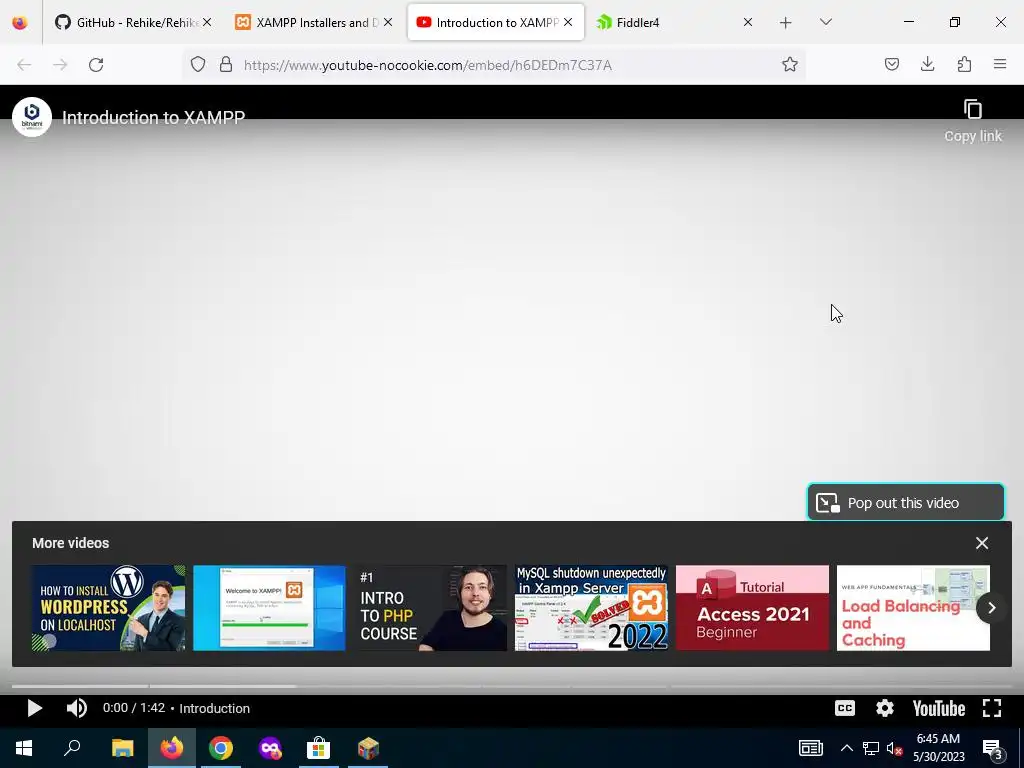The height and width of the screenshot is (768, 1024).
Task: Close the Fiddler4 tab
Action: [748, 22]
